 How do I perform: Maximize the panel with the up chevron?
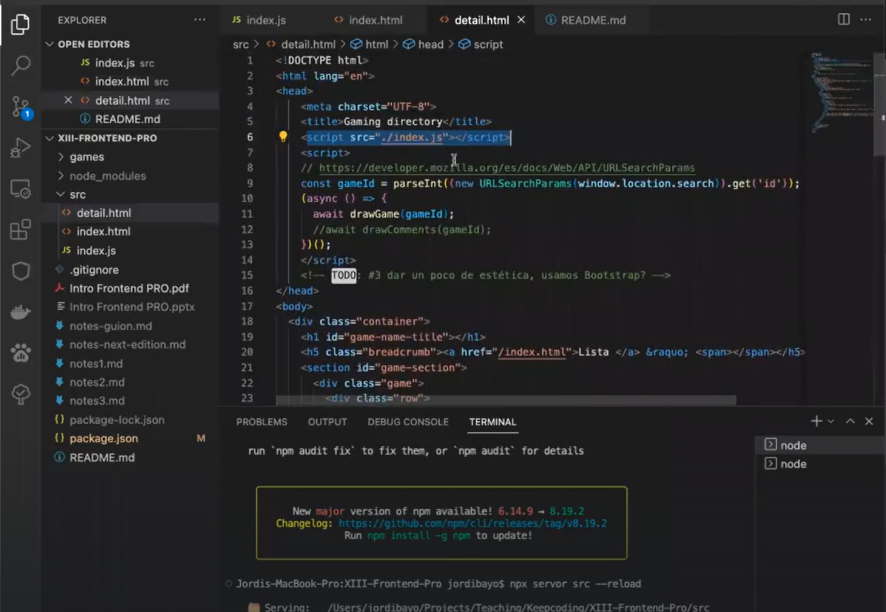point(850,421)
